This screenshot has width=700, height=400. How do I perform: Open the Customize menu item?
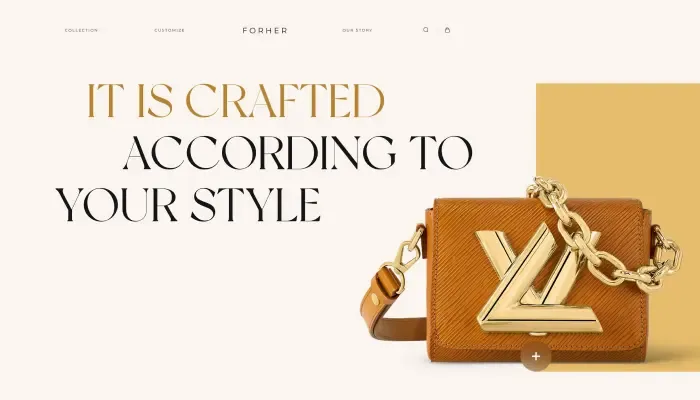[170, 30]
